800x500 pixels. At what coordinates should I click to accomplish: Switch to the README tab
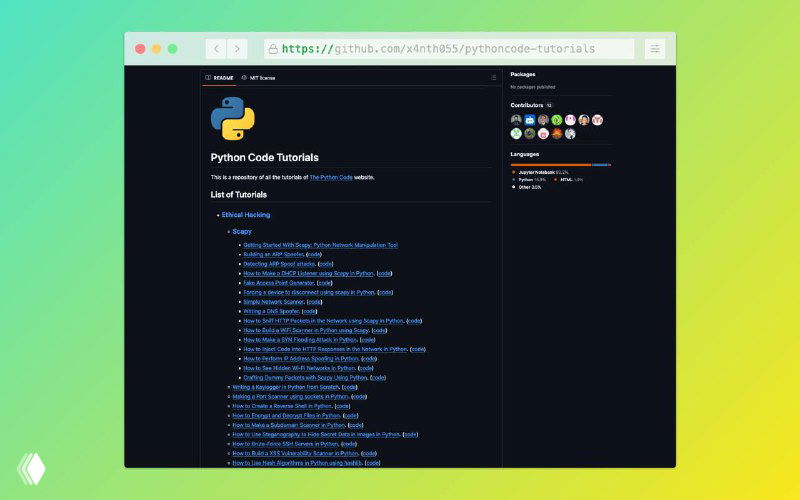219,78
